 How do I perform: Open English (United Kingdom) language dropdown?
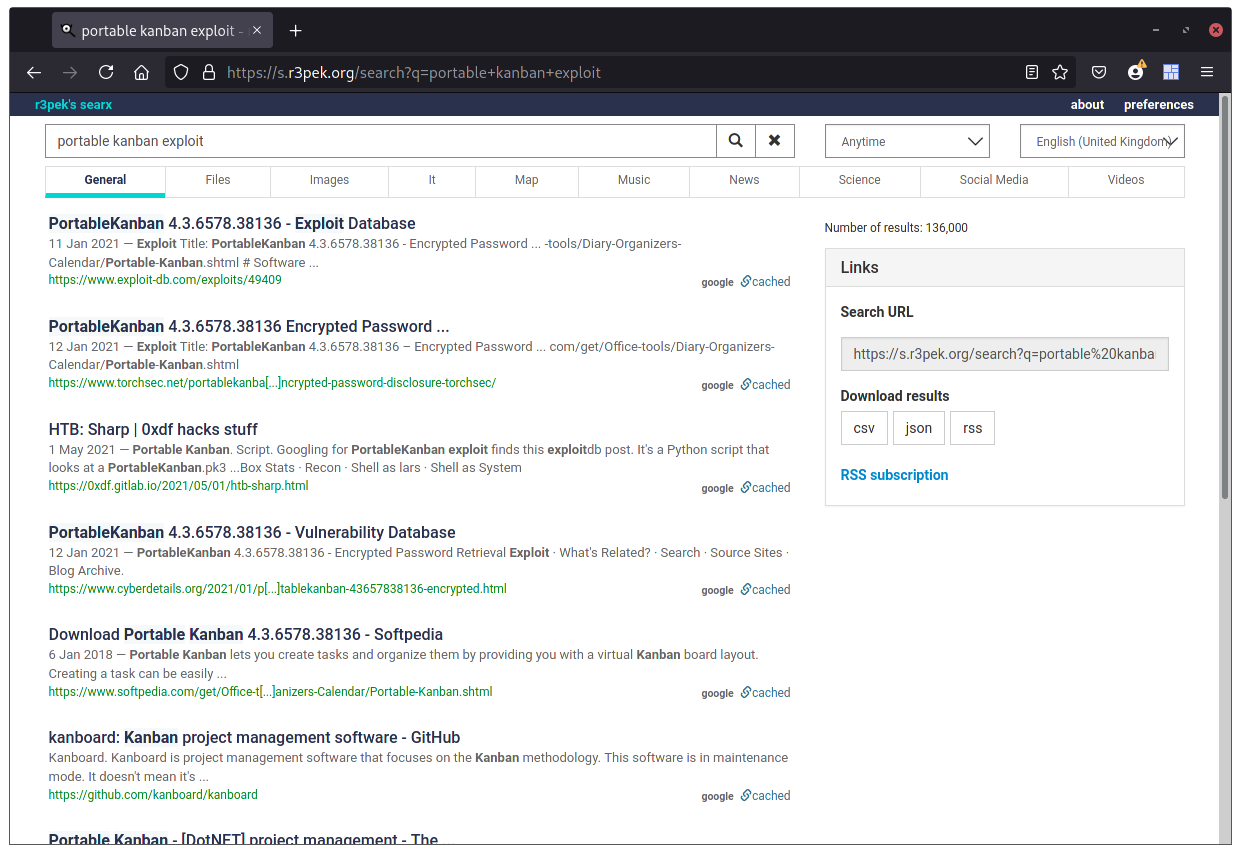click(1101, 141)
